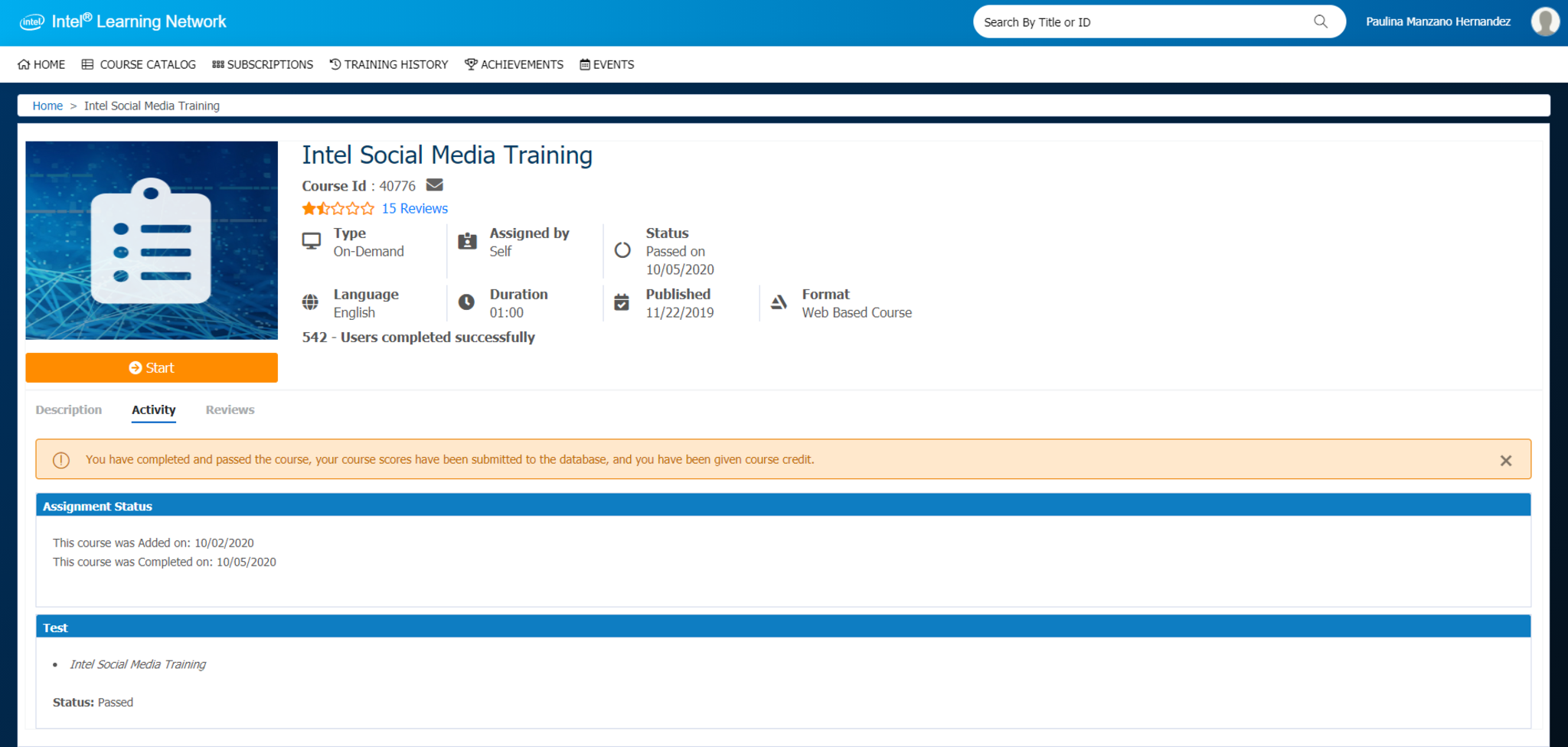Viewport: 1568px width, 747px height.
Task: View ACHIEVEMENTS from the navigation bar
Action: click(x=514, y=64)
